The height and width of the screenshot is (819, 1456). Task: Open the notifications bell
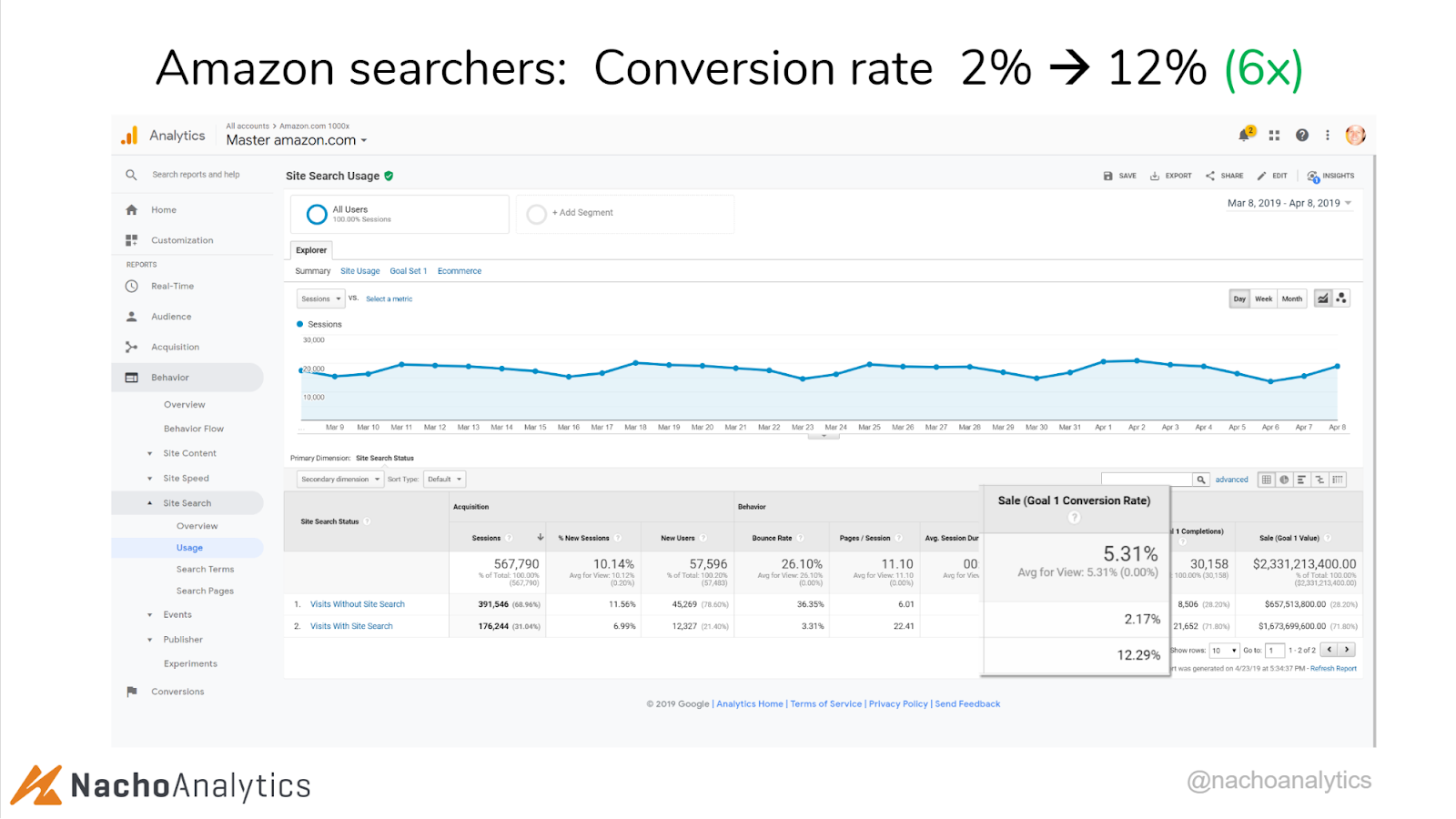point(1245,135)
